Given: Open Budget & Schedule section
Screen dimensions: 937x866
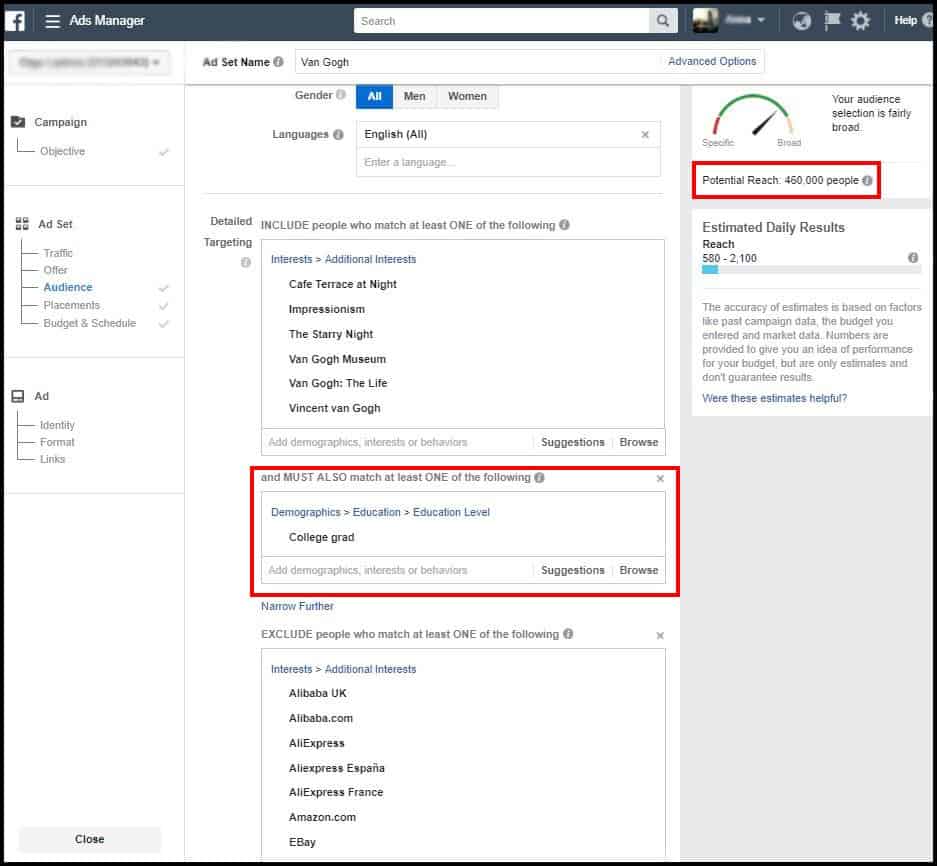Looking at the screenshot, I should (89, 323).
